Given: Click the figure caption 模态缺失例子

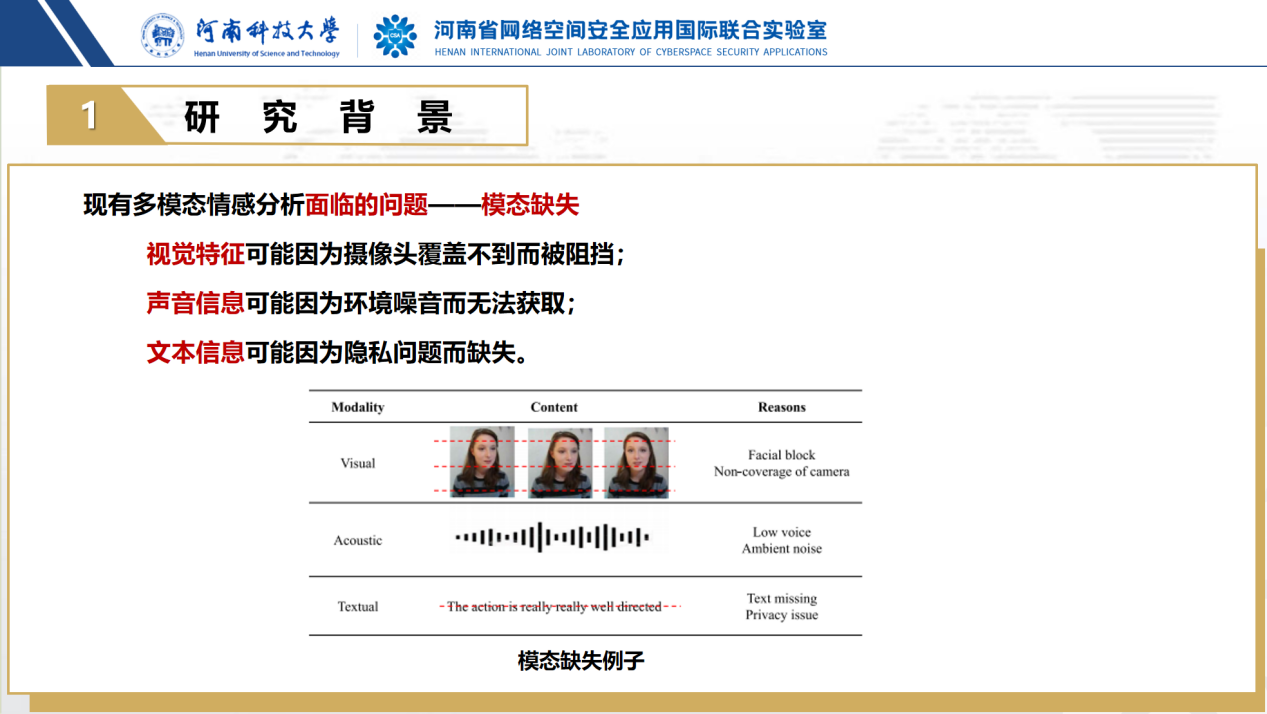Looking at the screenshot, I should (581, 661).
